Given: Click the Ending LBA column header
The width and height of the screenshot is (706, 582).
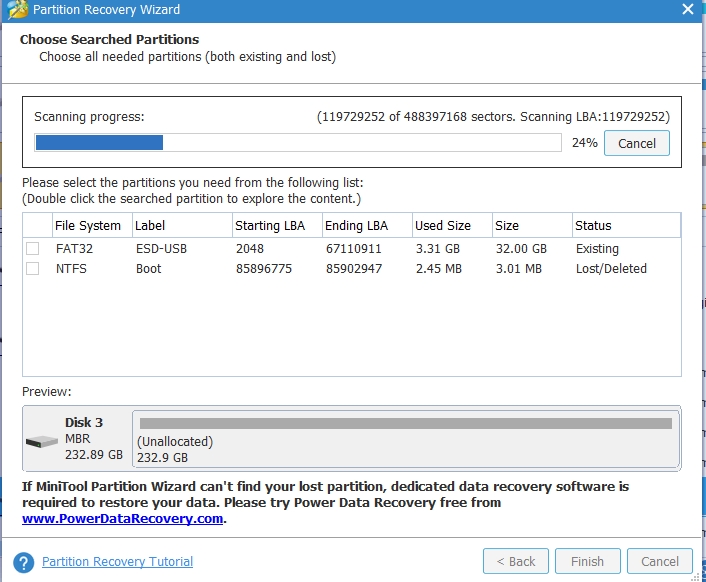Looking at the screenshot, I should coord(367,226).
